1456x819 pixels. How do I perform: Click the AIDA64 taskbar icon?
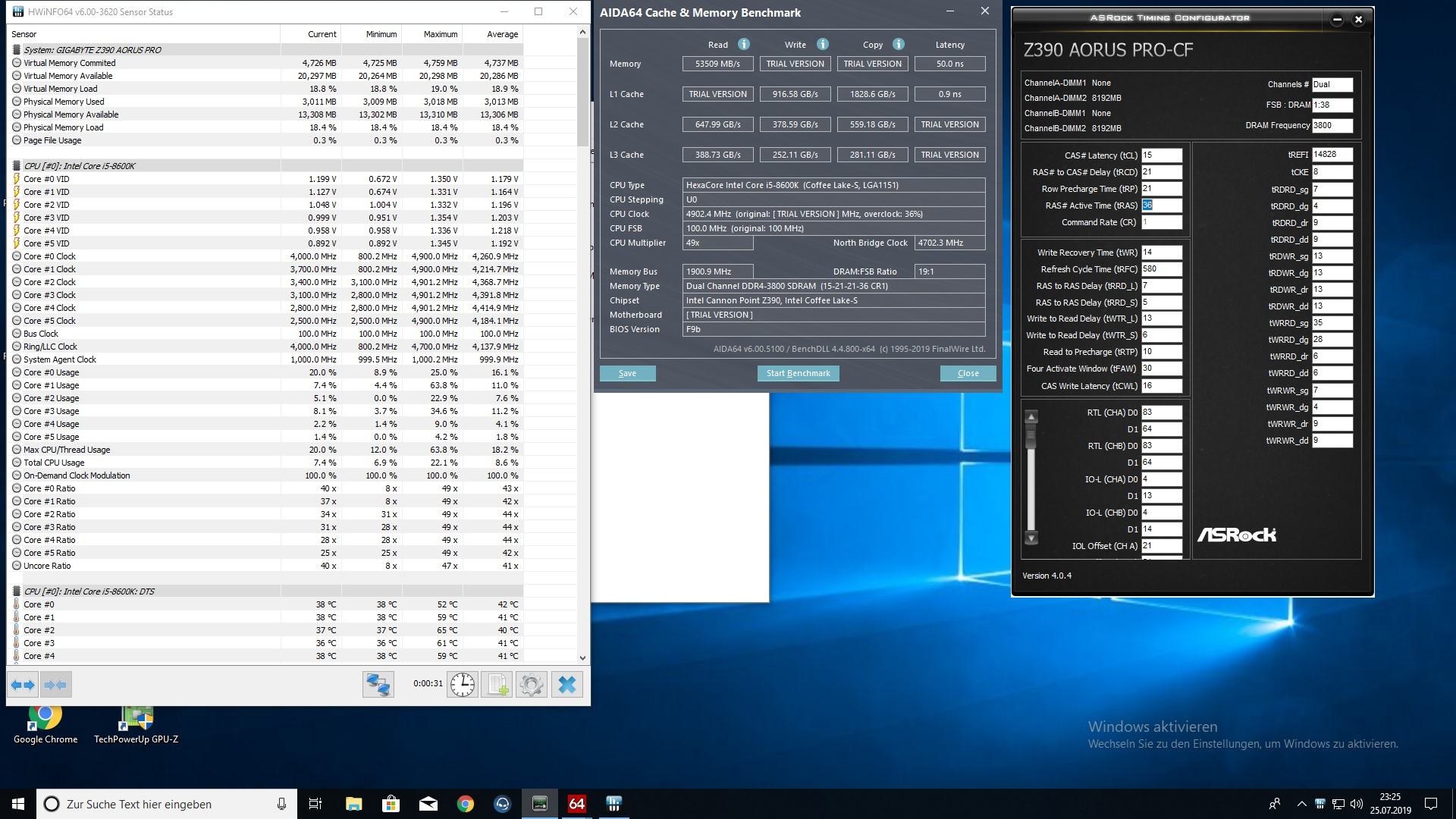pyautogui.click(x=577, y=804)
